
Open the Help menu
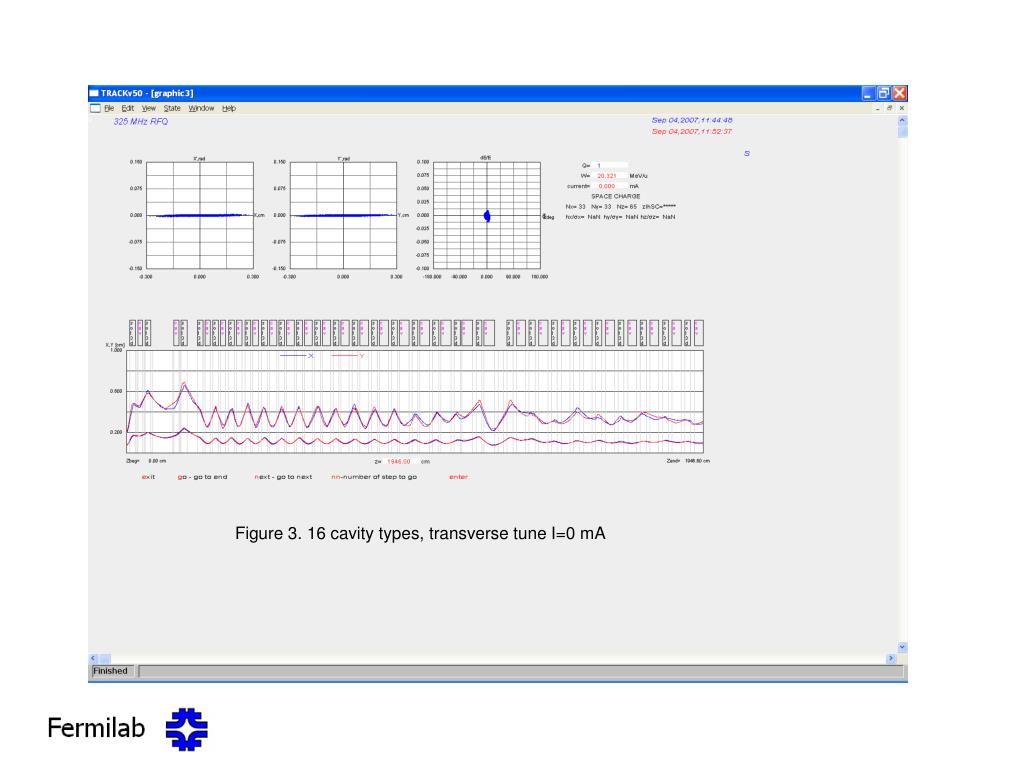[229, 108]
